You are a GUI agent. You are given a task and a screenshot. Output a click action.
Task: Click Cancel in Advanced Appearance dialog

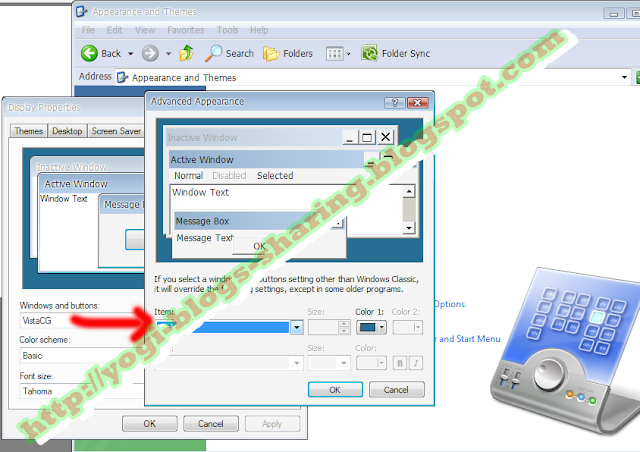396,390
